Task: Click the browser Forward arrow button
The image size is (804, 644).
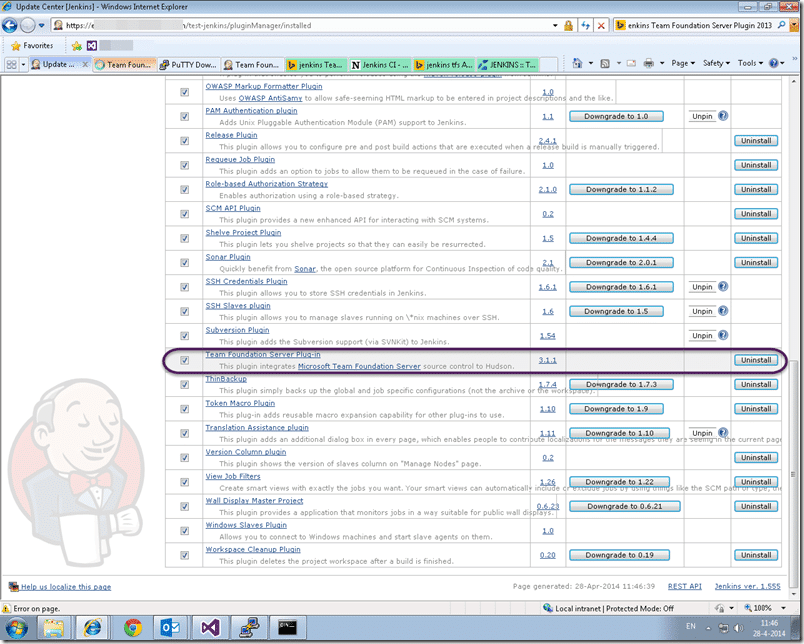Action: click(28, 25)
